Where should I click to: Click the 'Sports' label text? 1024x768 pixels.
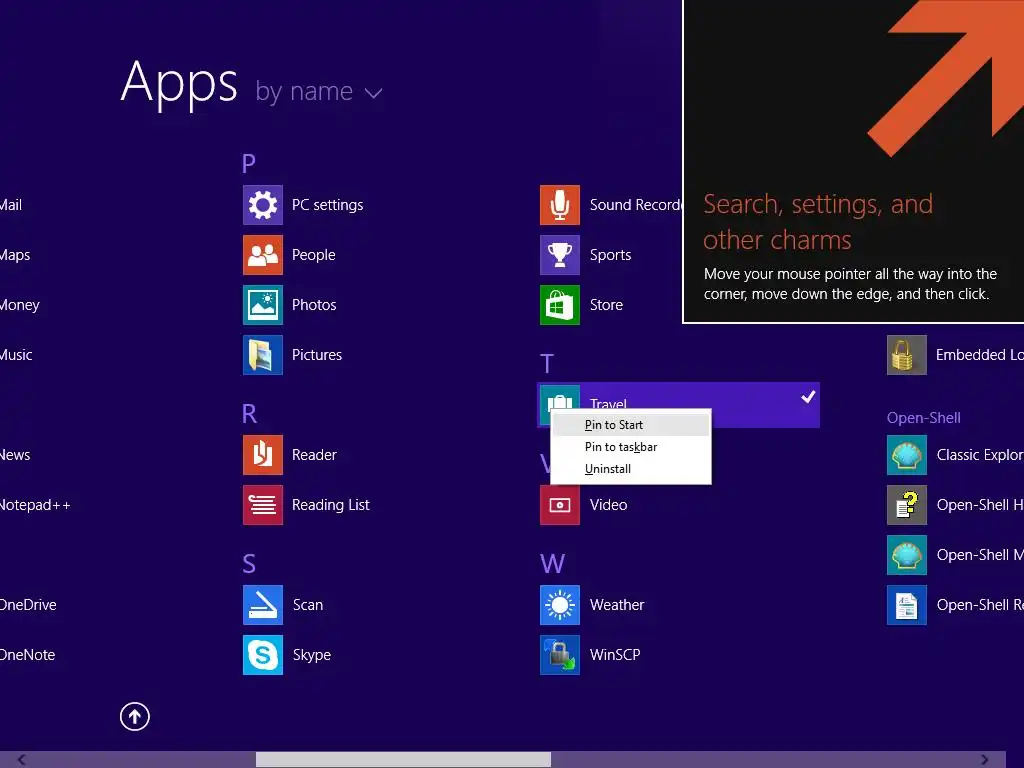[611, 255]
